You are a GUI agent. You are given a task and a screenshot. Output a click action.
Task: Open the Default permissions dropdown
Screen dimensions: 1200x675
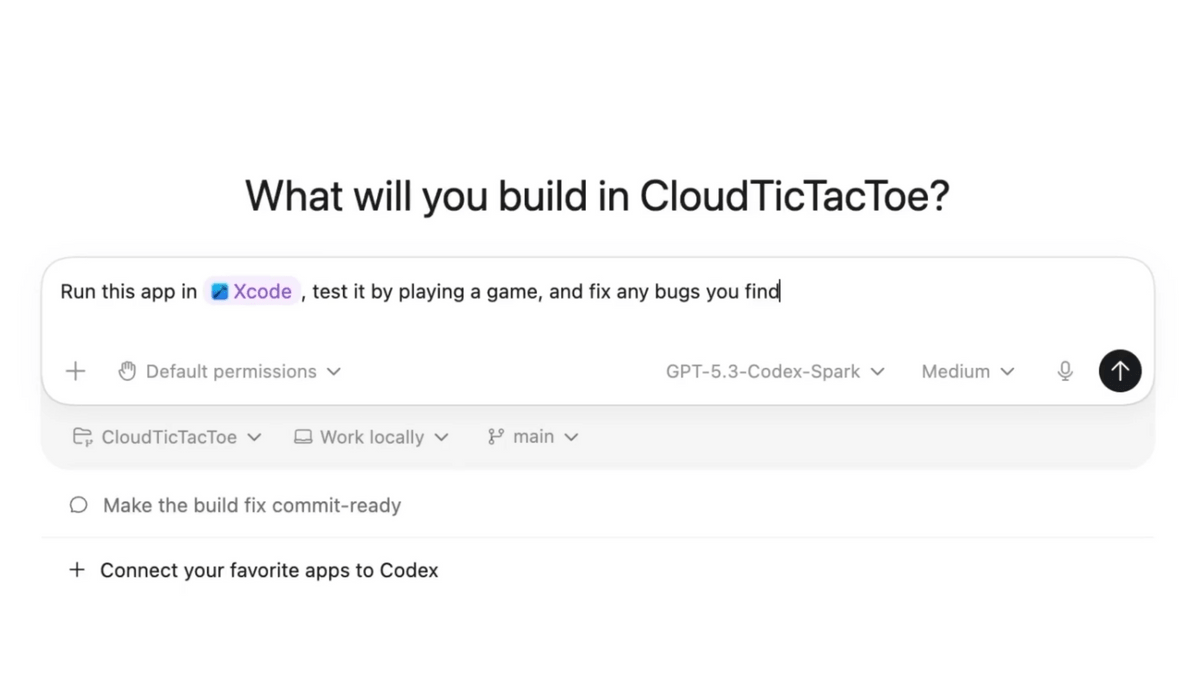tap(231, 371)
